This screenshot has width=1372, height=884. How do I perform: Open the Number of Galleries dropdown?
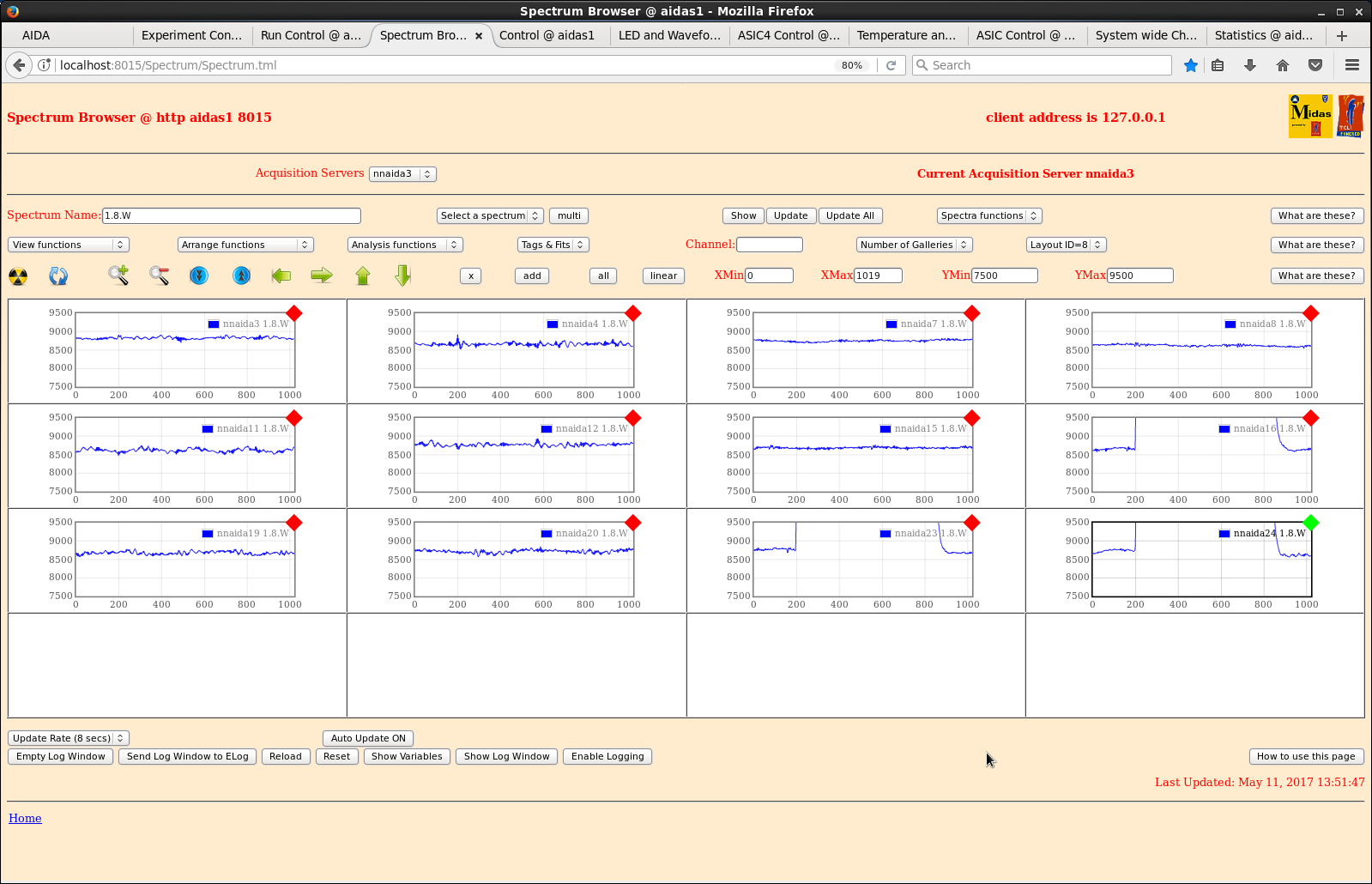point(913,245)
